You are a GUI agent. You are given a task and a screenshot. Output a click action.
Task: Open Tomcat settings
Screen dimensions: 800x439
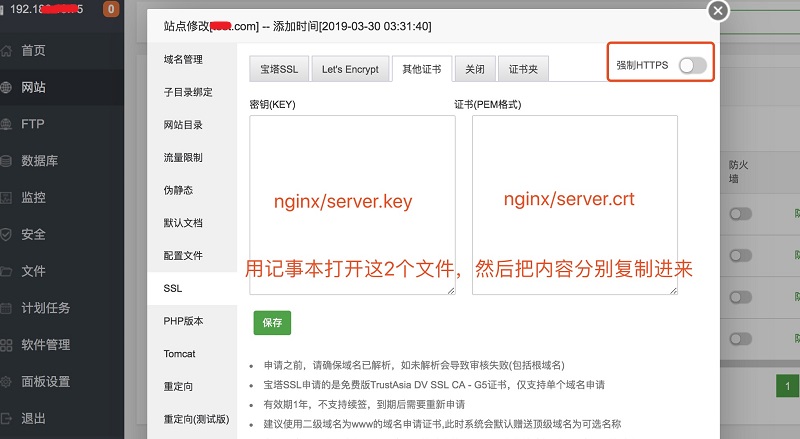192,354
